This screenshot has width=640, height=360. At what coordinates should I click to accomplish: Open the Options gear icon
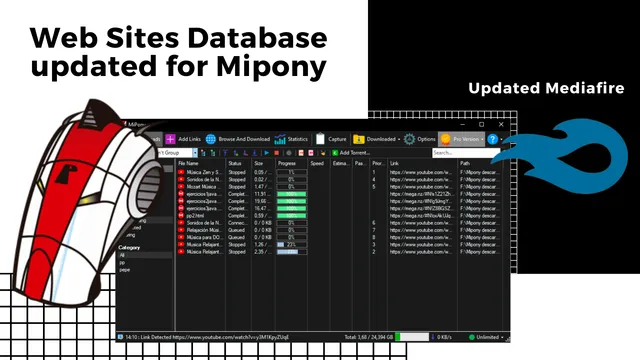point(409,139)
